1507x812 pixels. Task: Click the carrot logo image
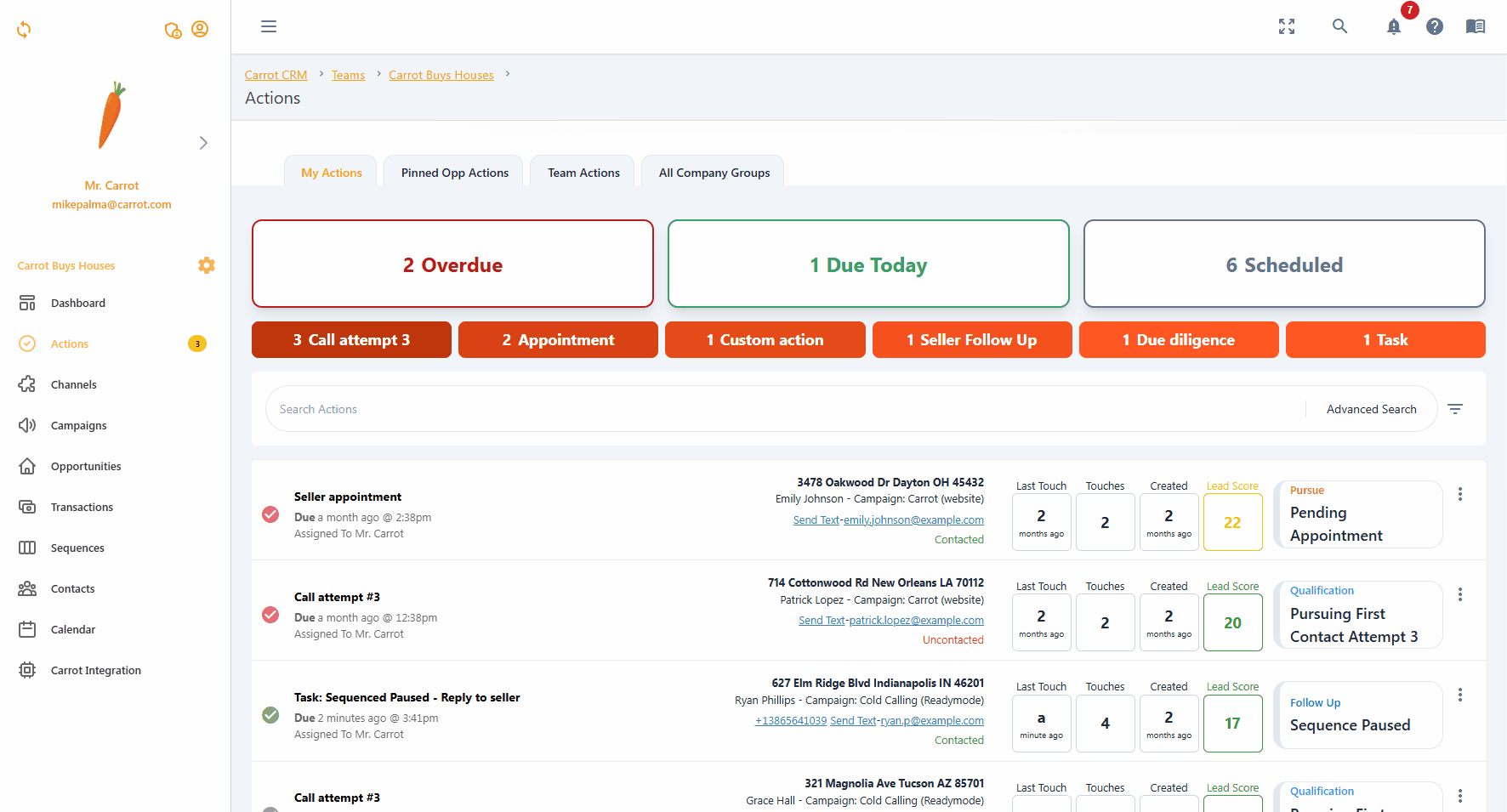click(x=112, y=116)
